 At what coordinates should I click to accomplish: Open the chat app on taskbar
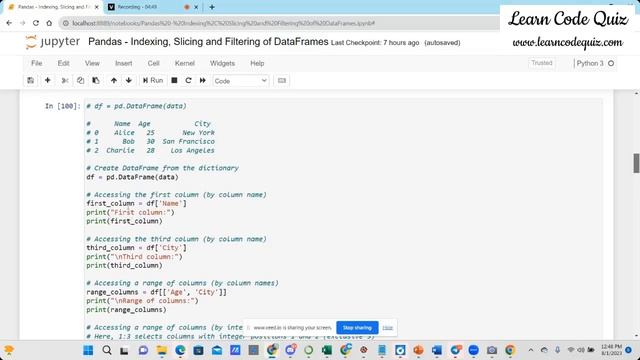click(x=143, y=350)
